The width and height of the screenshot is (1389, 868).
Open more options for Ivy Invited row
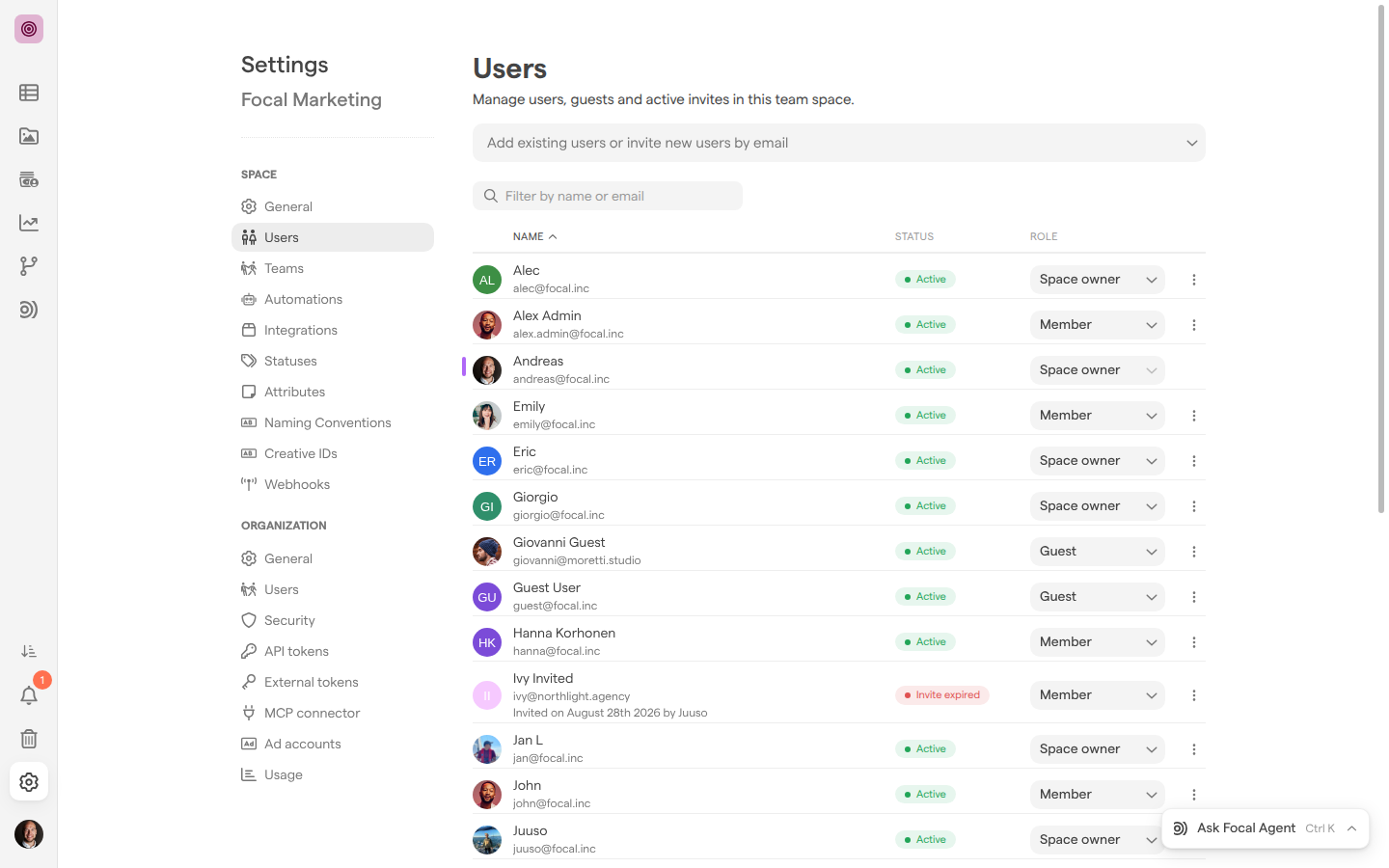pyautogui.click(x=1194, y=695)
